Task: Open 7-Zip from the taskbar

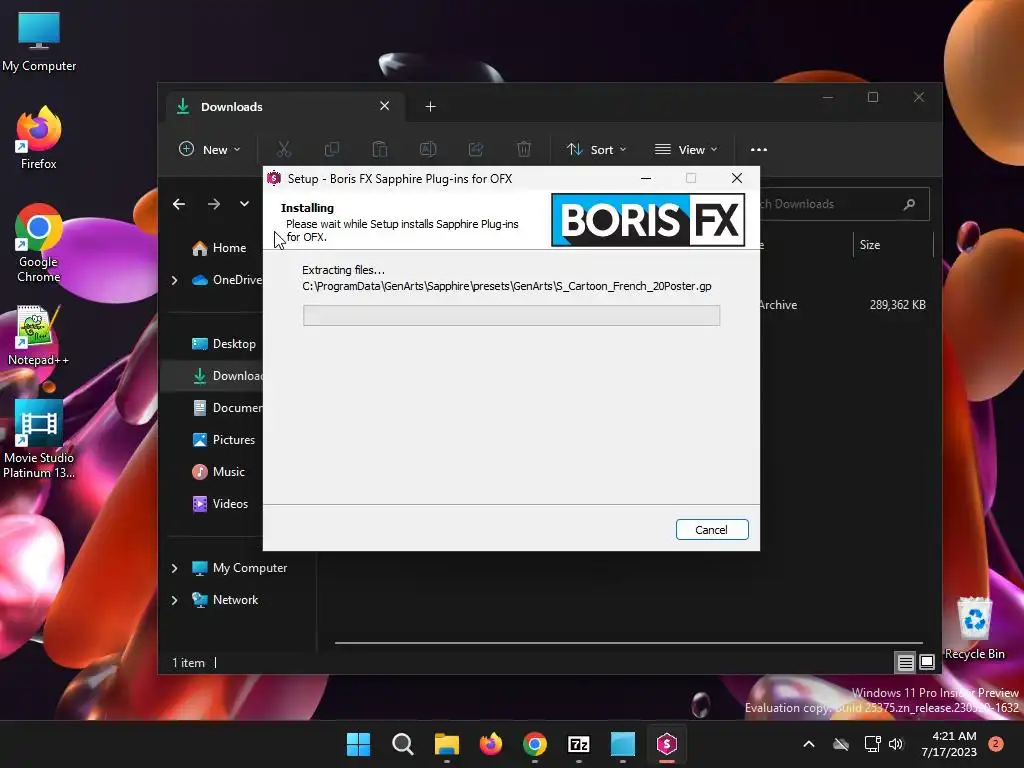Action: [x=579, y=744]
